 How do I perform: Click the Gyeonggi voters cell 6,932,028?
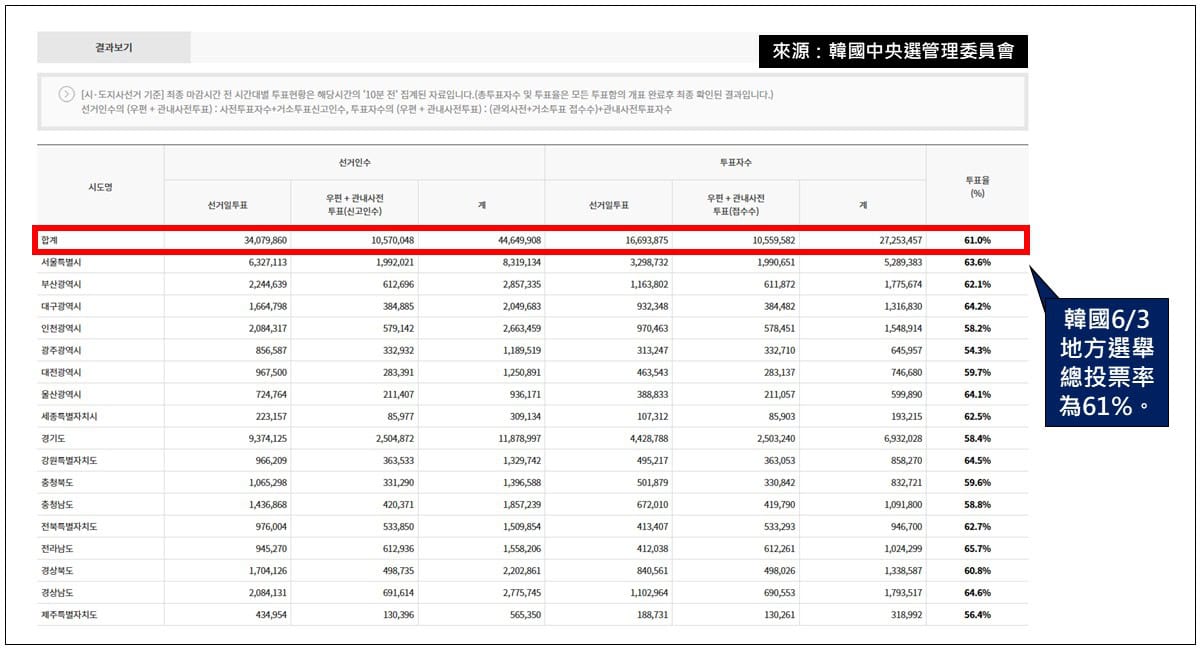(902, 439)
